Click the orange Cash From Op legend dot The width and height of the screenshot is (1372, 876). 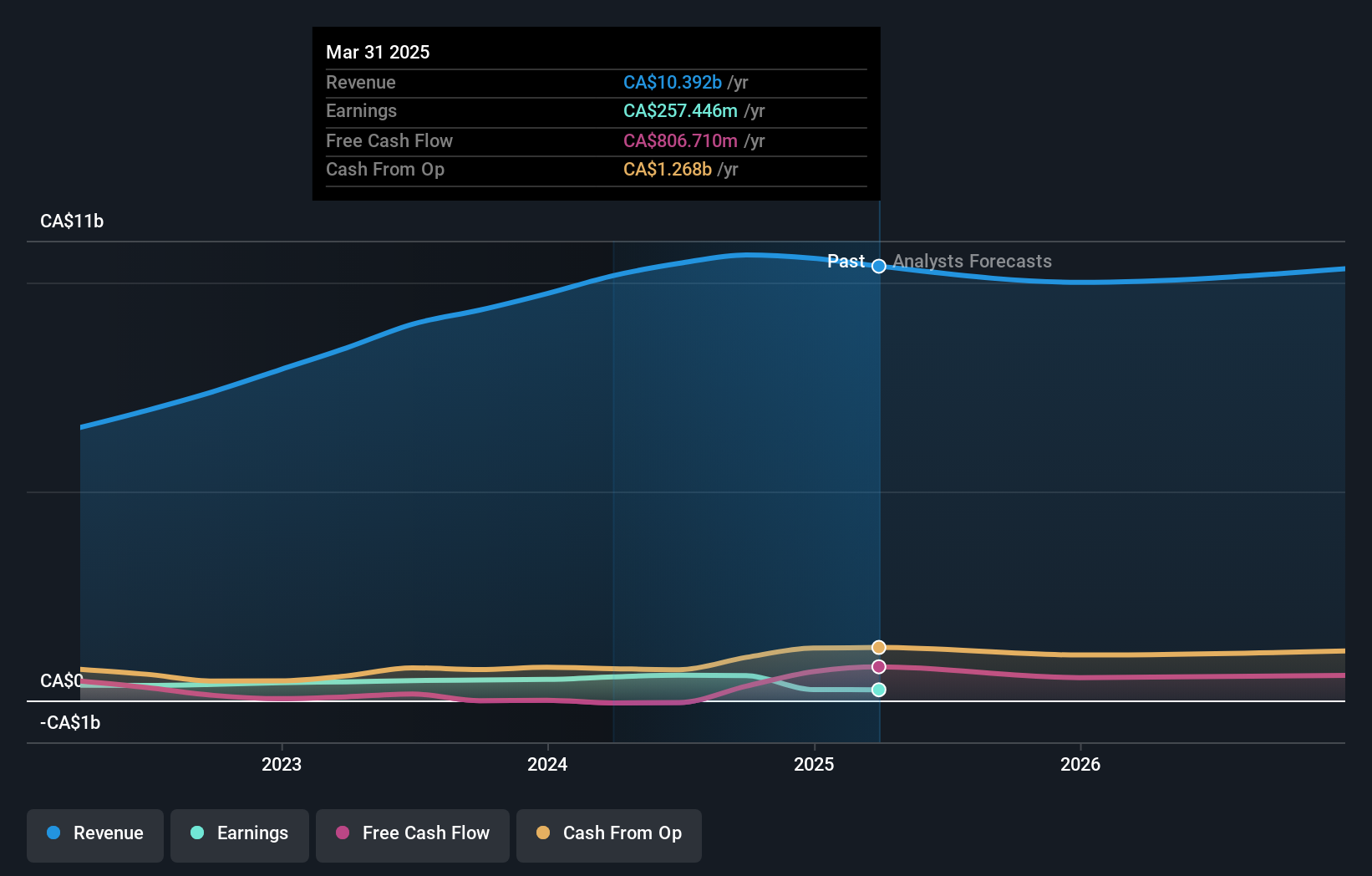click(543, 833)
